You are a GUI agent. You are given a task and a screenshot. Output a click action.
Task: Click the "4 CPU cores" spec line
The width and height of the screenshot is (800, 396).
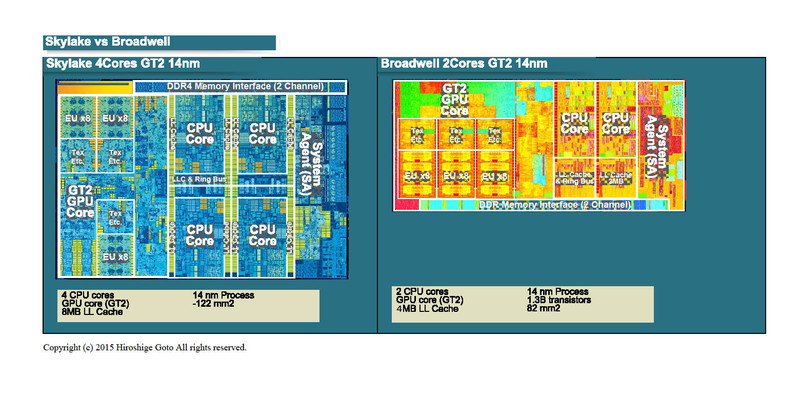tap(88, 295)
